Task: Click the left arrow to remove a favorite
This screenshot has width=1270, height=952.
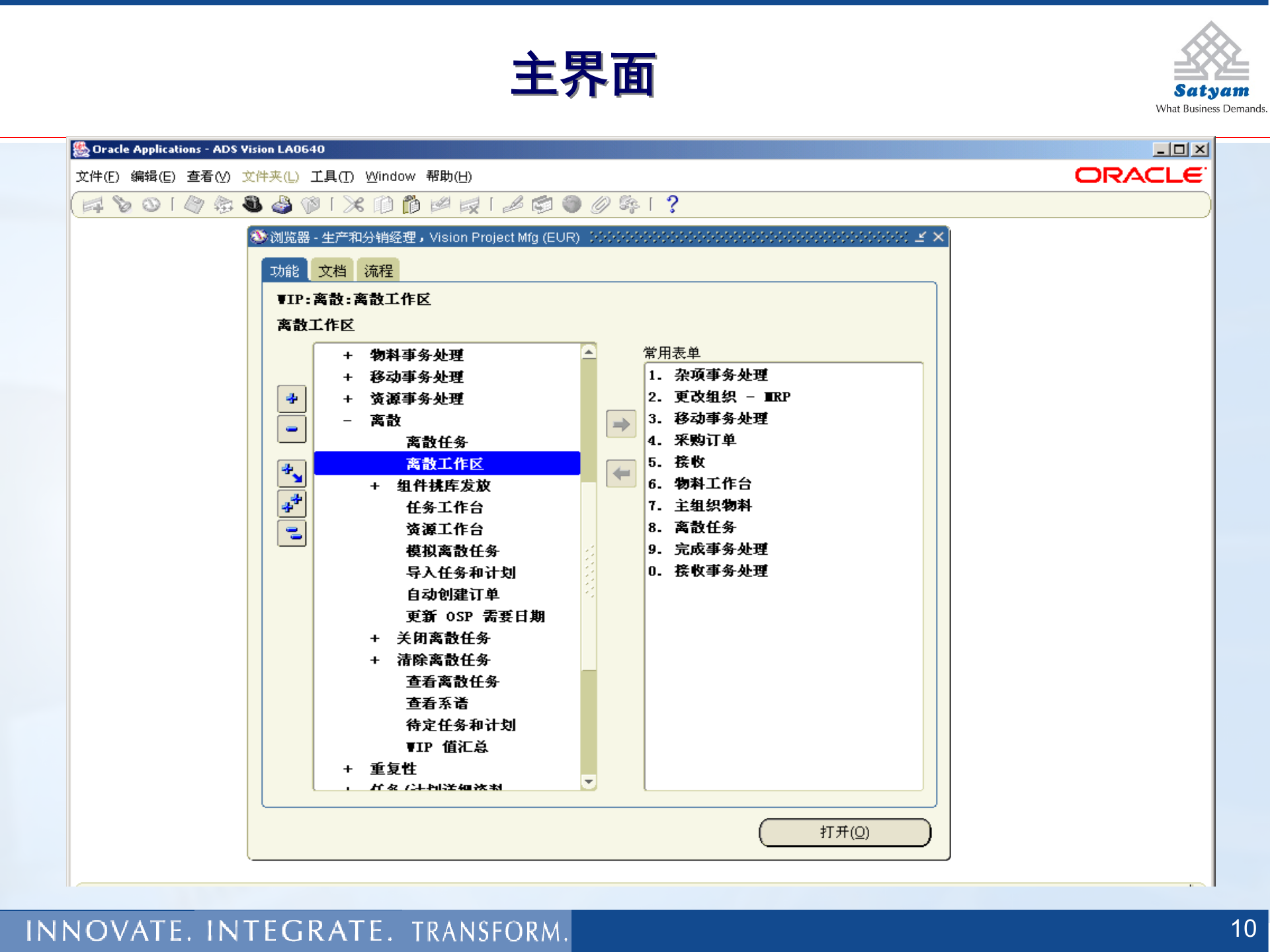Action: (x=620, y=473)
